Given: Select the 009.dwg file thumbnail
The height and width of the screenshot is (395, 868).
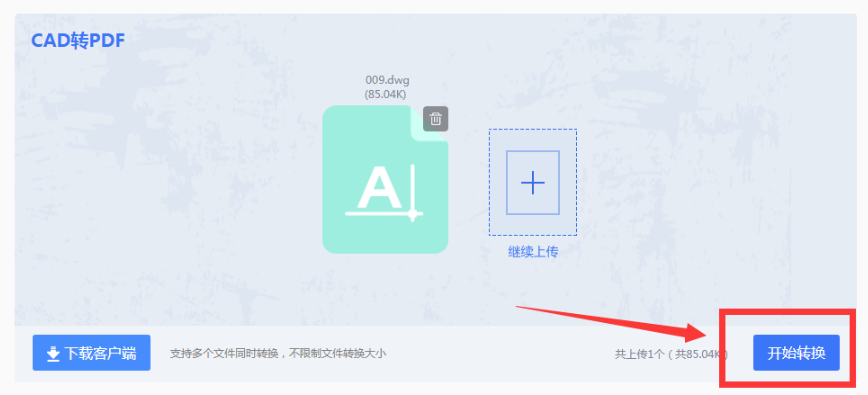Looking at the screenshot, I should pyautogui.click(x=385, y=179).
